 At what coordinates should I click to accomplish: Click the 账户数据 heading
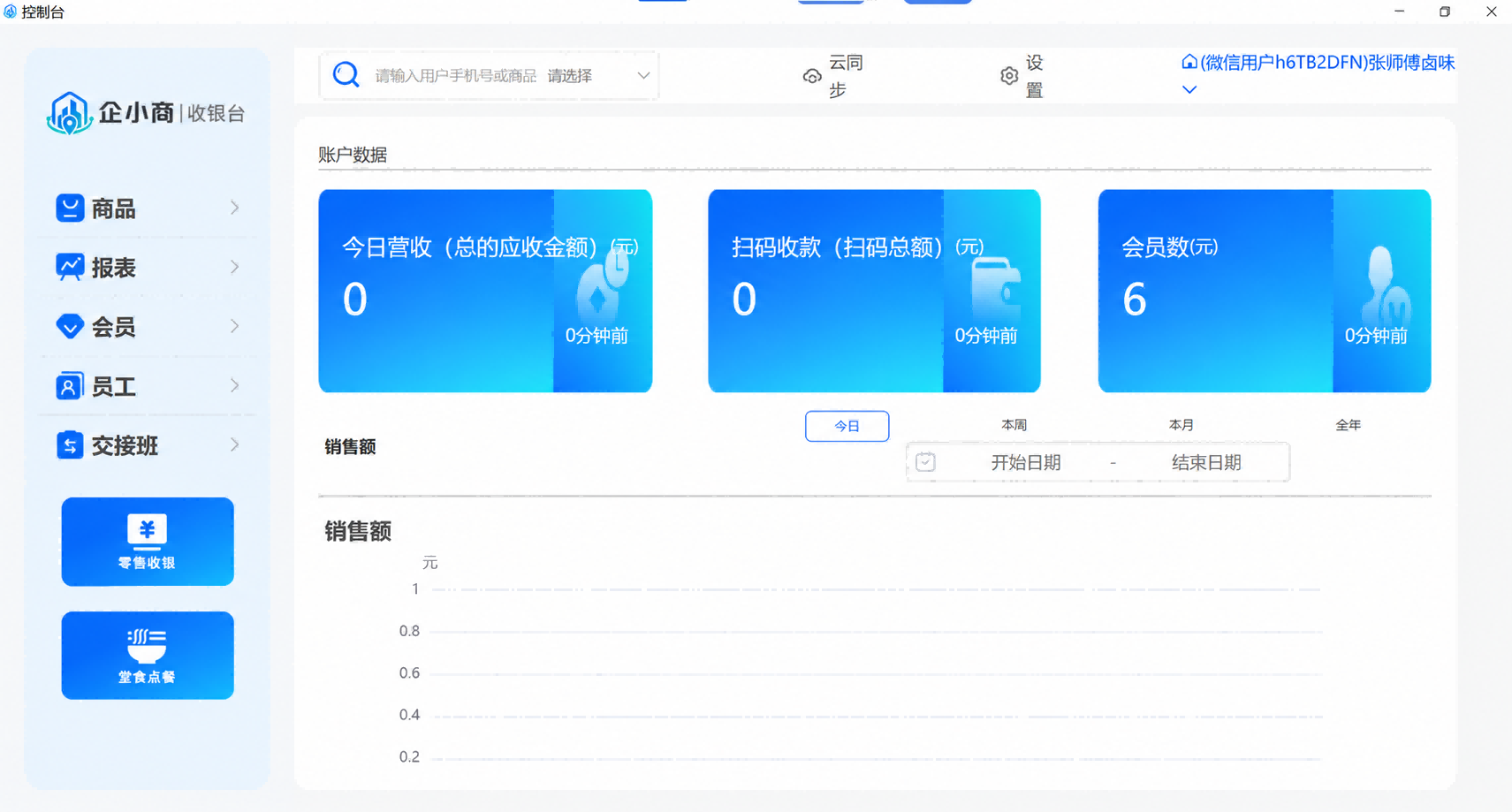tap(353, 155)
